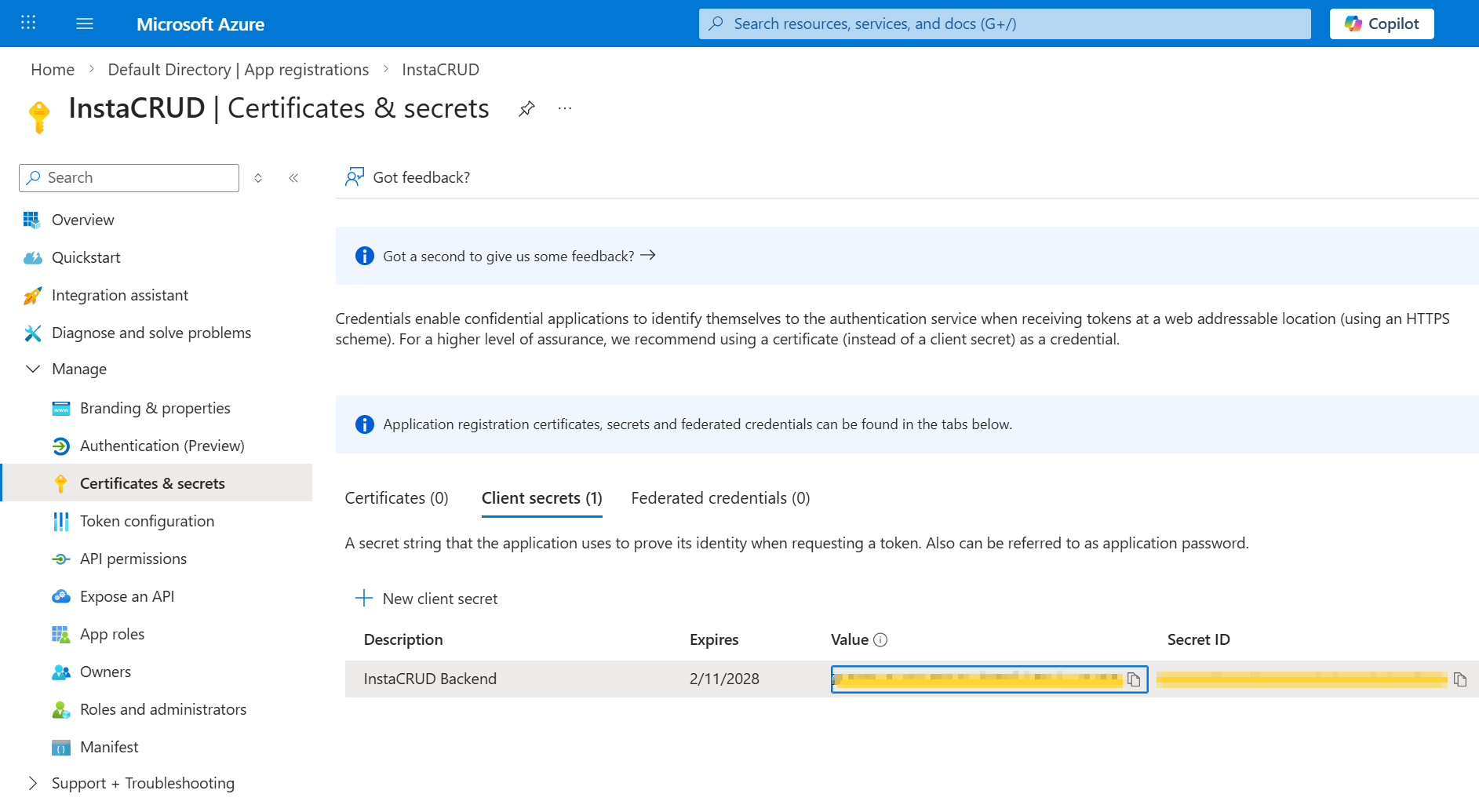The image size is (1479, 812).
Task: Toggle expand/collapse all sidebar groups
Action: [x=258, y=178]
